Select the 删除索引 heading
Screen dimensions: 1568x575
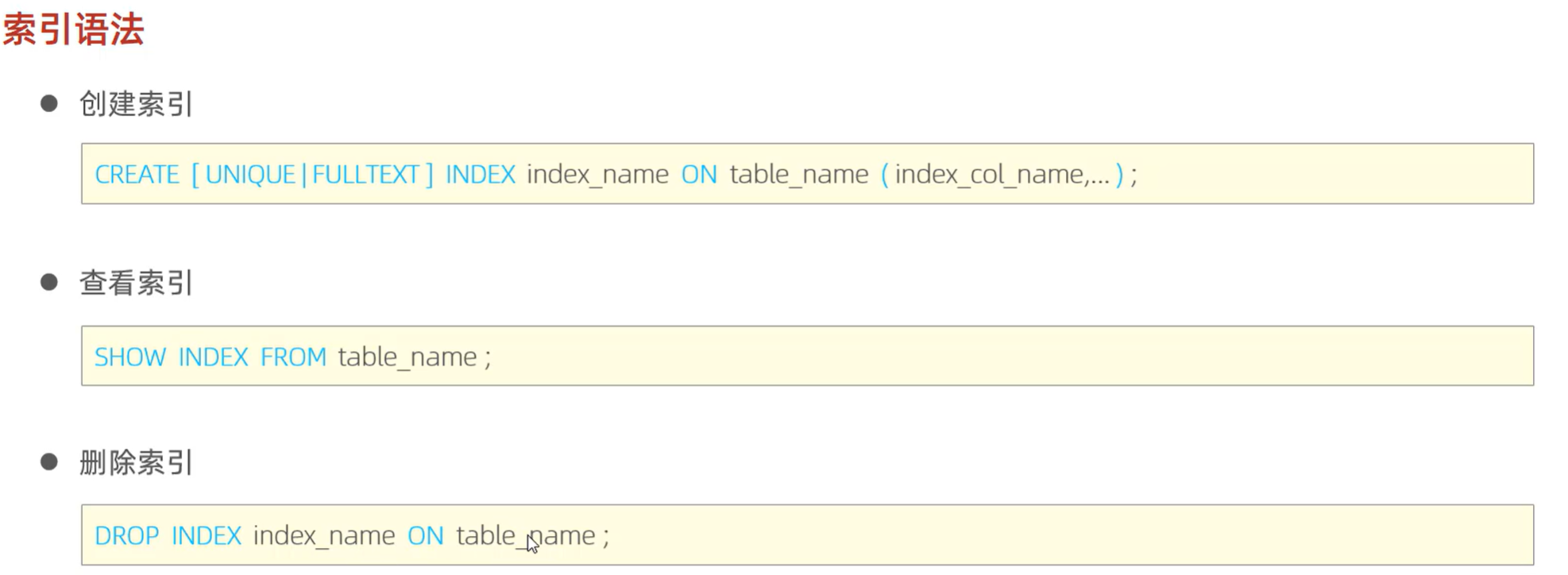pos(136,462)
